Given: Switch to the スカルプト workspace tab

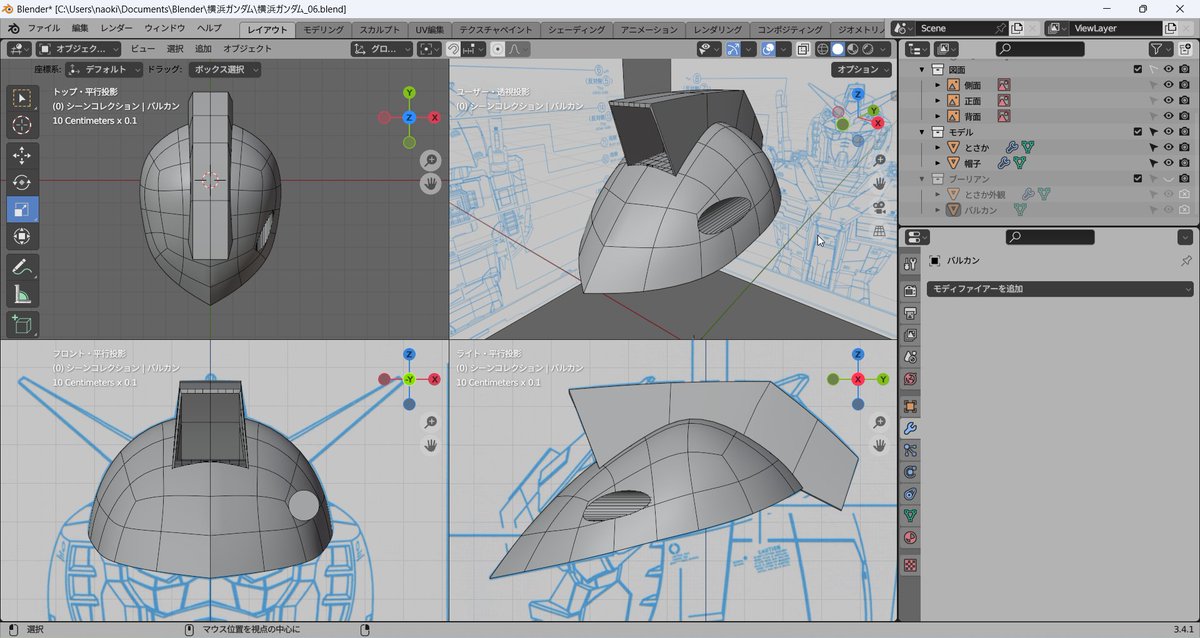Looking at the screenshot, I should 381,30.
